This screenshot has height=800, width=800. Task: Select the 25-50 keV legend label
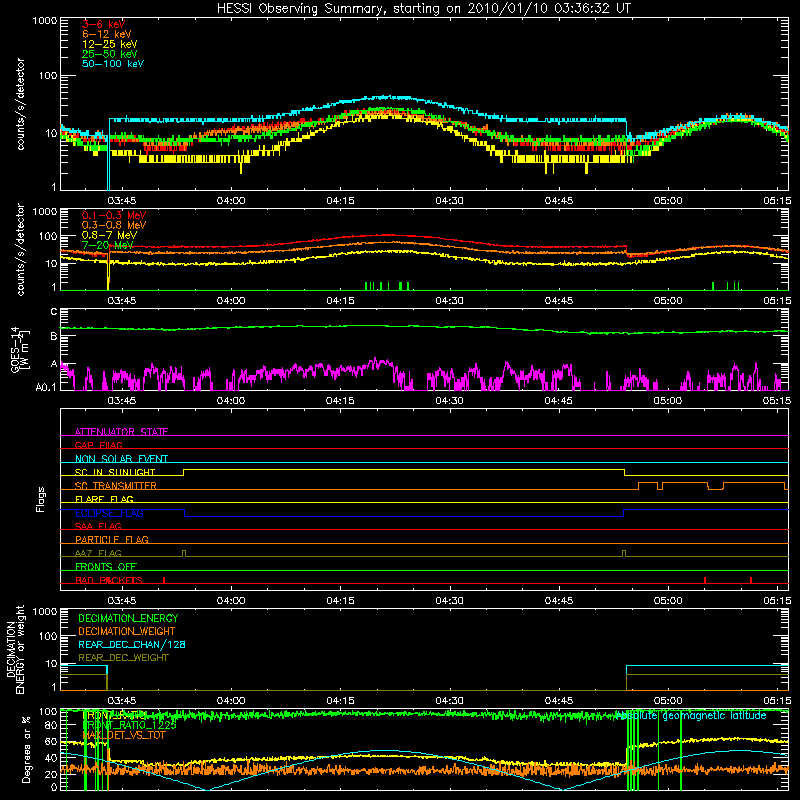(x=110, y=54)
